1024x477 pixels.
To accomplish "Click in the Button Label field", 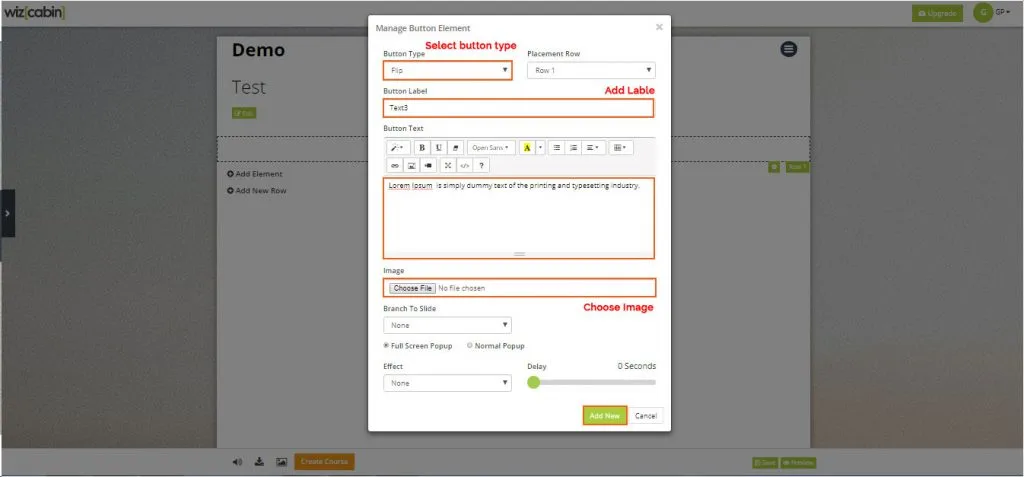I will (x=519, y=108).
